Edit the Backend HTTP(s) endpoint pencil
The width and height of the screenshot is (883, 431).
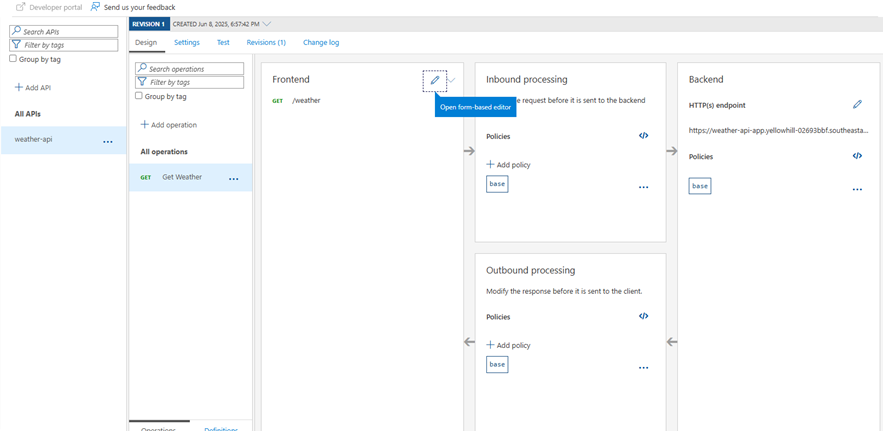pyautogui.click(x=857, y=104)
